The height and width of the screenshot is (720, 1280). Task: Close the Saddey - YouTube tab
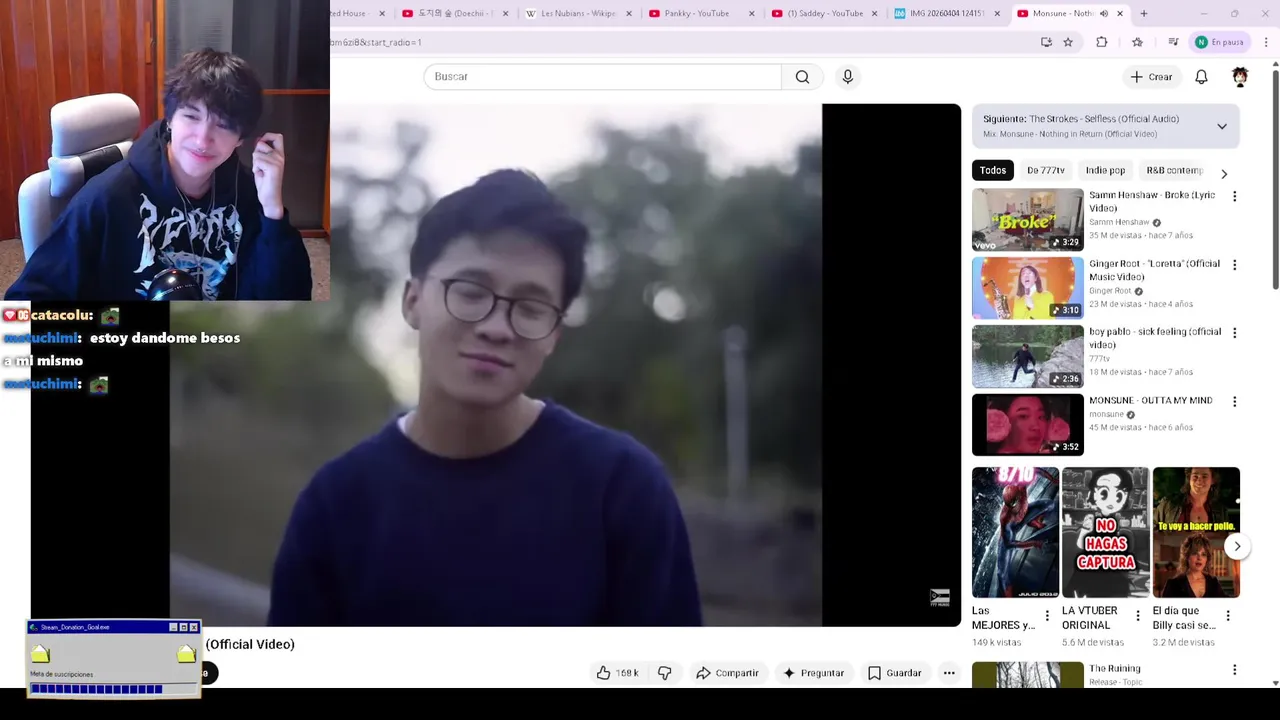coord(875,13)
